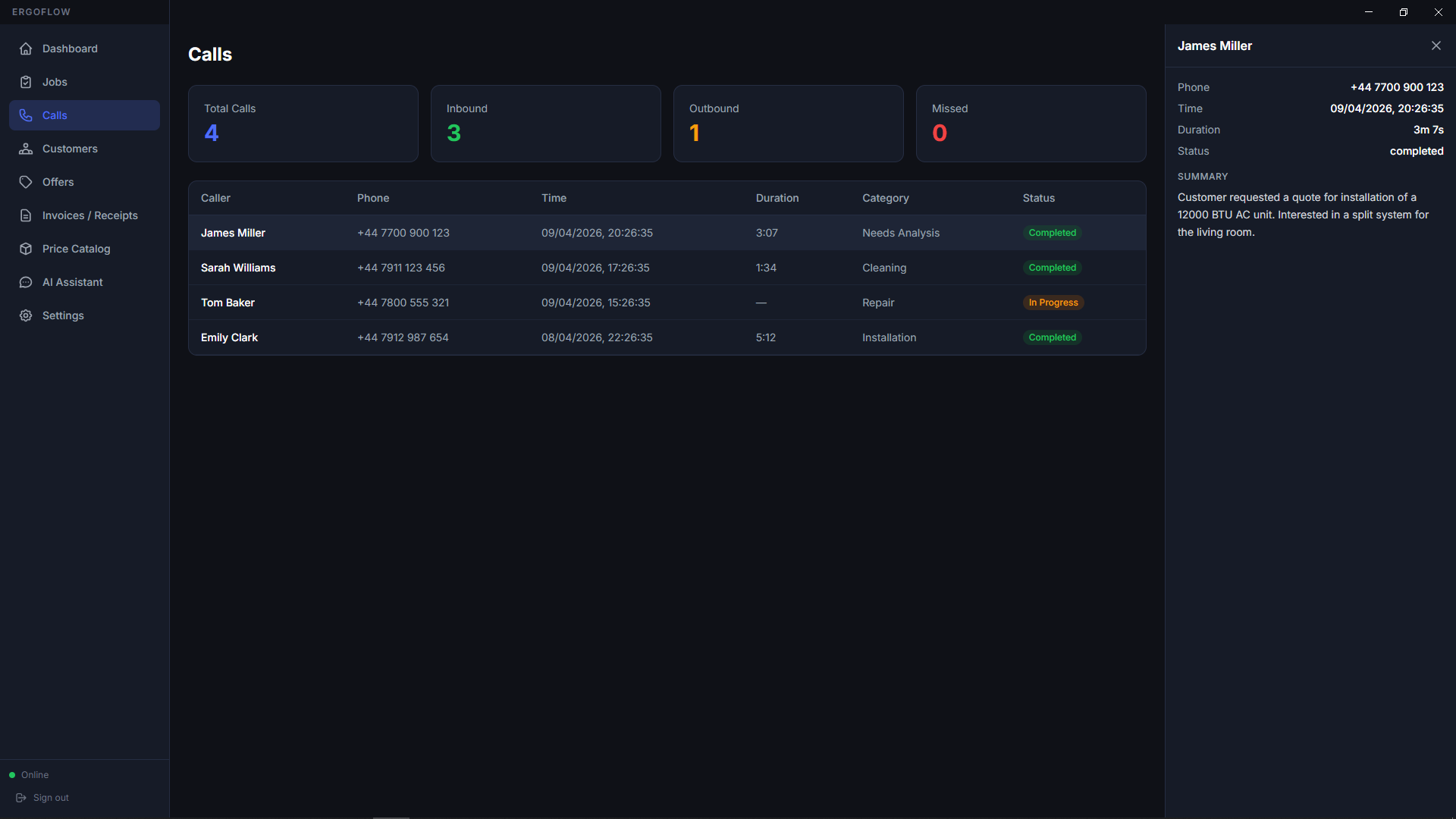Click the Inbound calls stat card
Viewport: 1456px width, 819px height.
pos(545,124)
